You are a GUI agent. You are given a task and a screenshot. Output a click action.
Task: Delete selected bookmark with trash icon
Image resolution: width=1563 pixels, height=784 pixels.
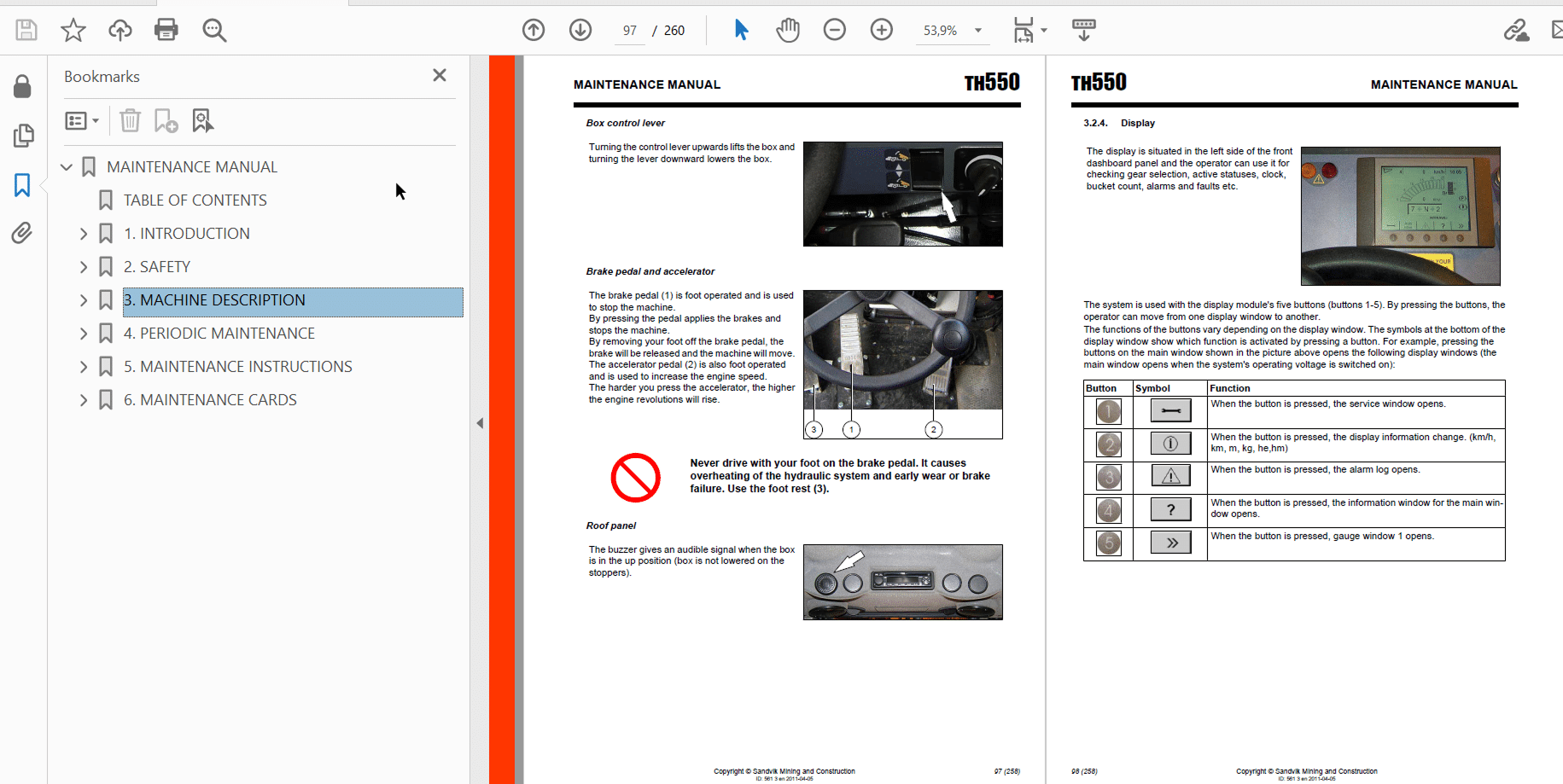tap(130, 121)
